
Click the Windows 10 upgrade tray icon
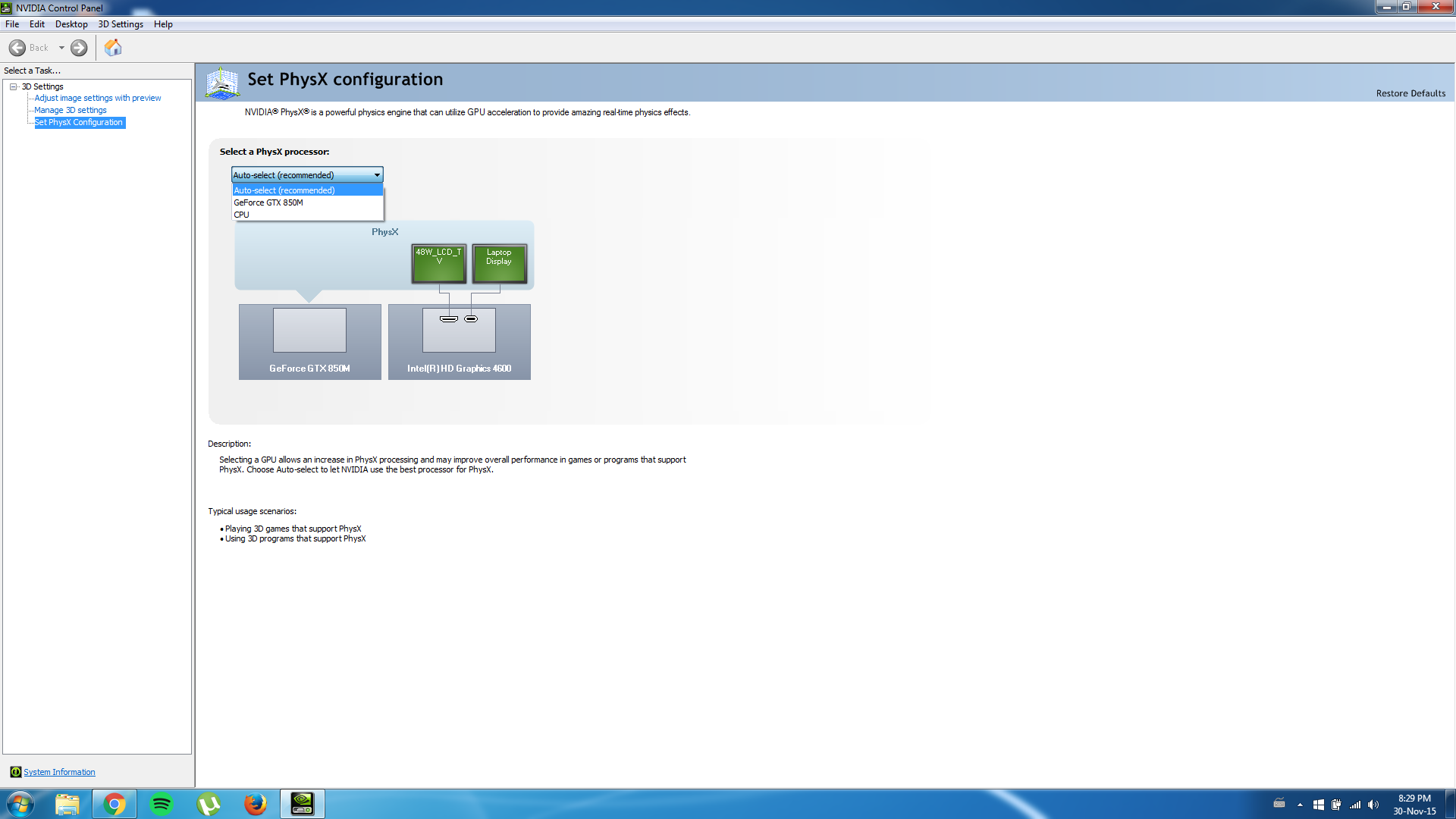(x=1319, y=805)
